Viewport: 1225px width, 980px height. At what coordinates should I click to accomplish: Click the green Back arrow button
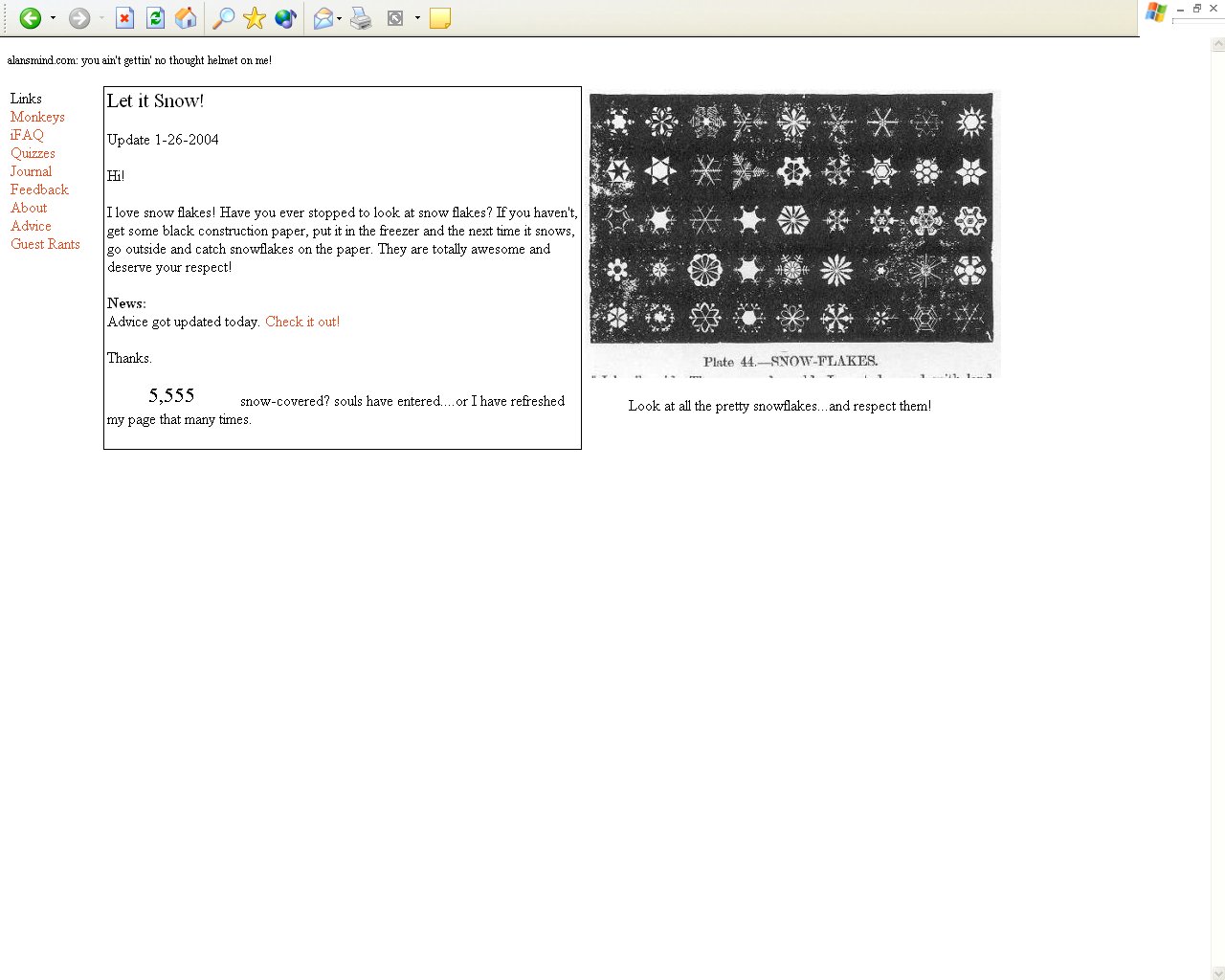pyautogui.click(x=30, y=18)
